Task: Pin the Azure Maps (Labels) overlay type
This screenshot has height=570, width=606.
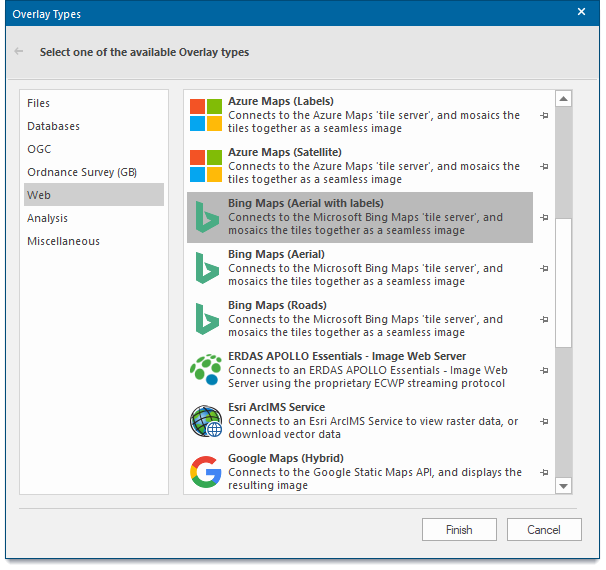Action: pos(544,115)
